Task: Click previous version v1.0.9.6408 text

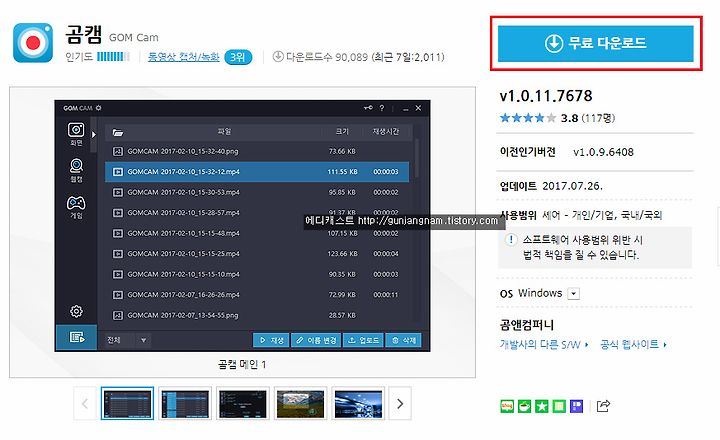Action: click(x=603, y=152)
